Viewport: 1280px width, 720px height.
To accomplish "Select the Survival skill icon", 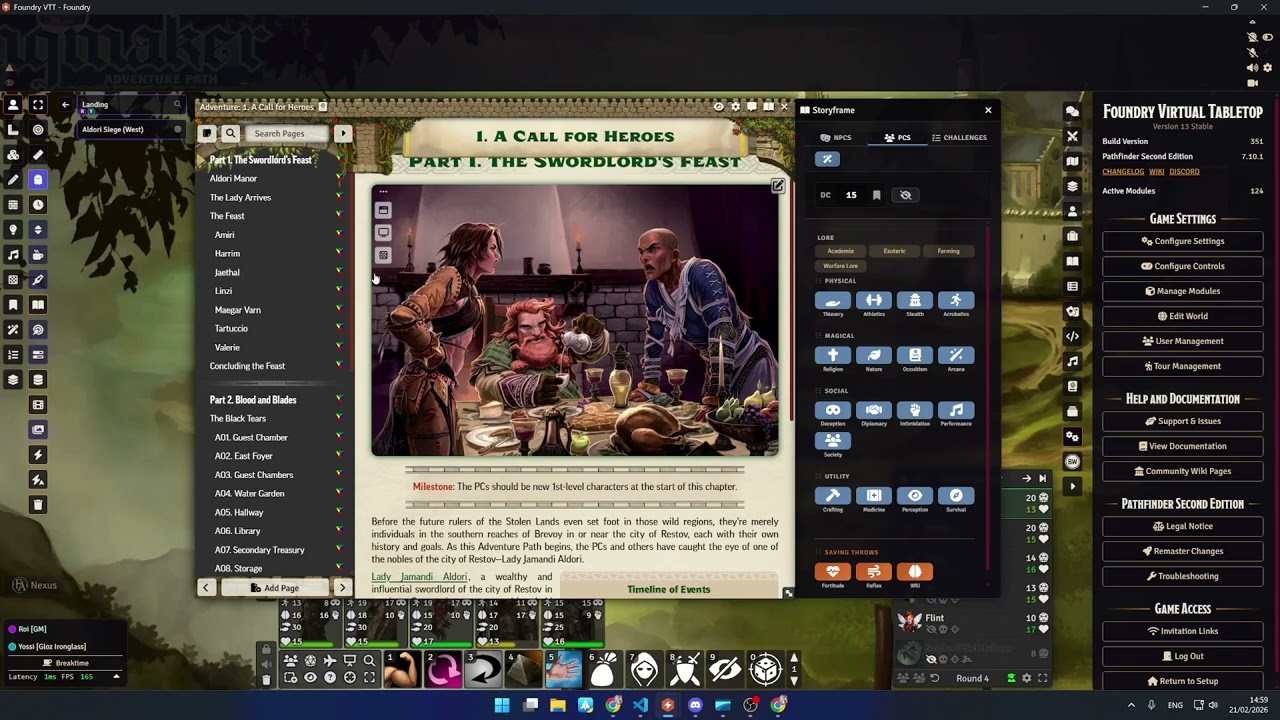I will coord(956,495).
